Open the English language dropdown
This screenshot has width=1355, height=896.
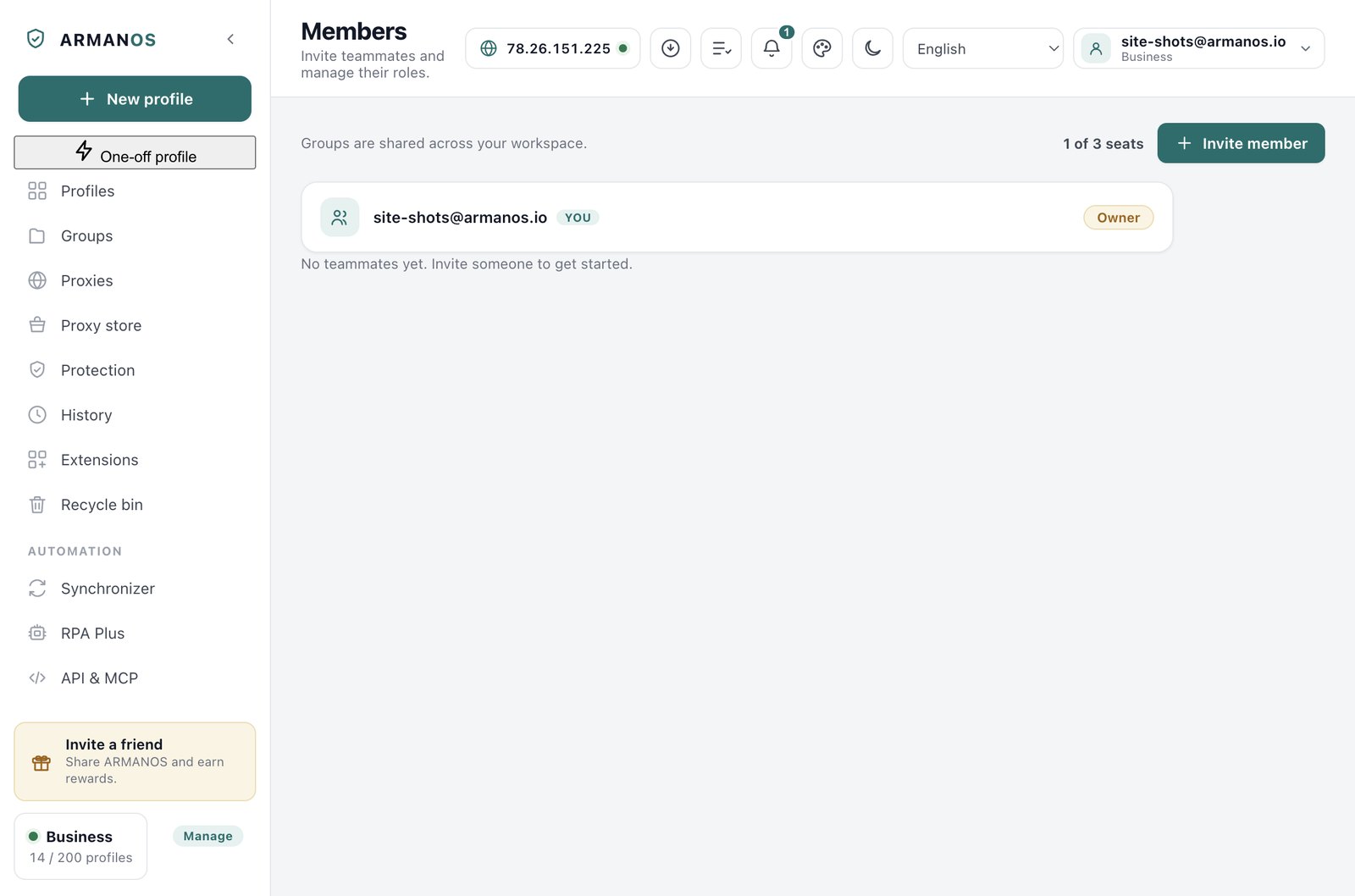[x=983, y=49]
